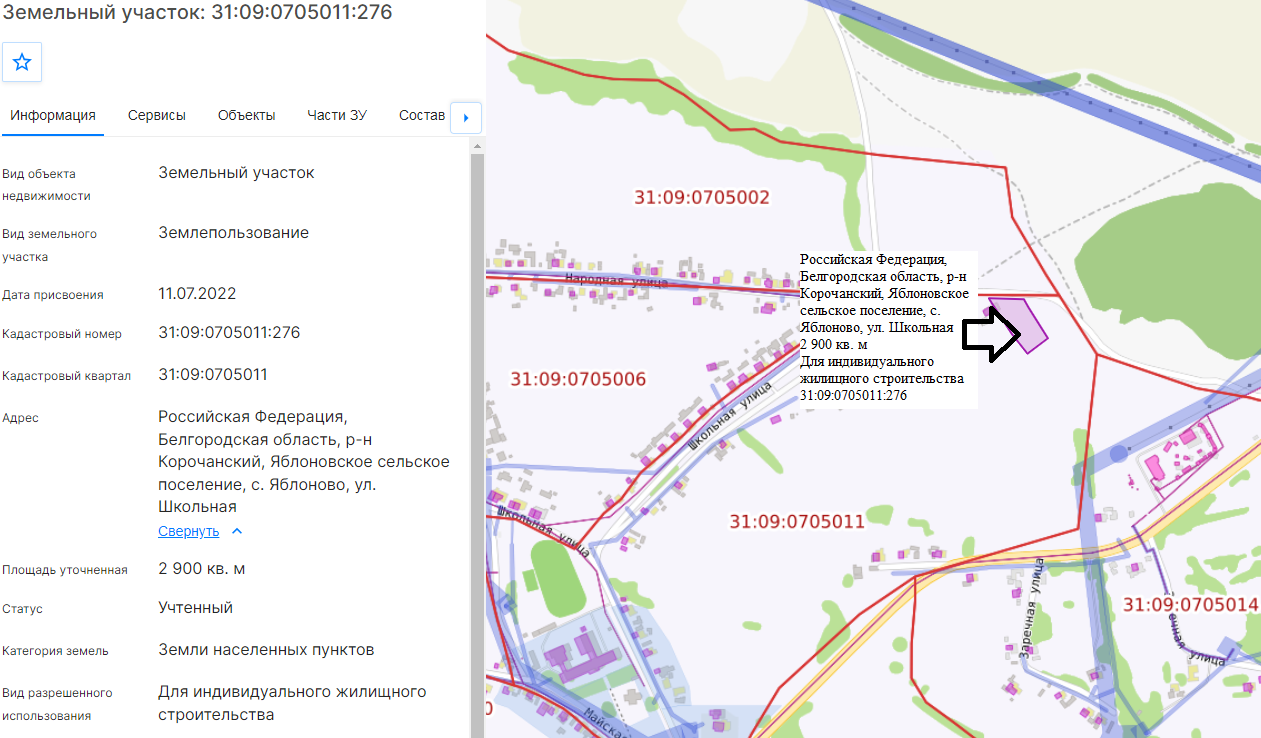Click the Категория земель field label
1261x738 pixels.
pyautogui.click(x=55, y=651)
